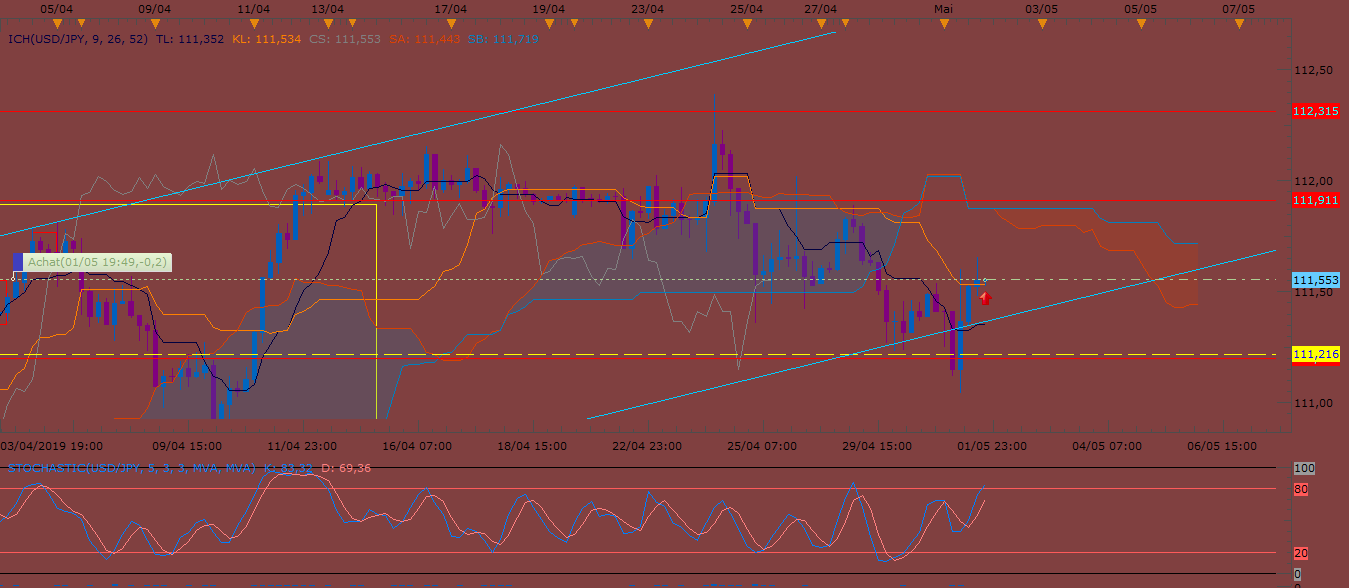The height and width of the screenshot is (588, 1349).
Task: Click the orange marker below 17/04
Action: 451,22
